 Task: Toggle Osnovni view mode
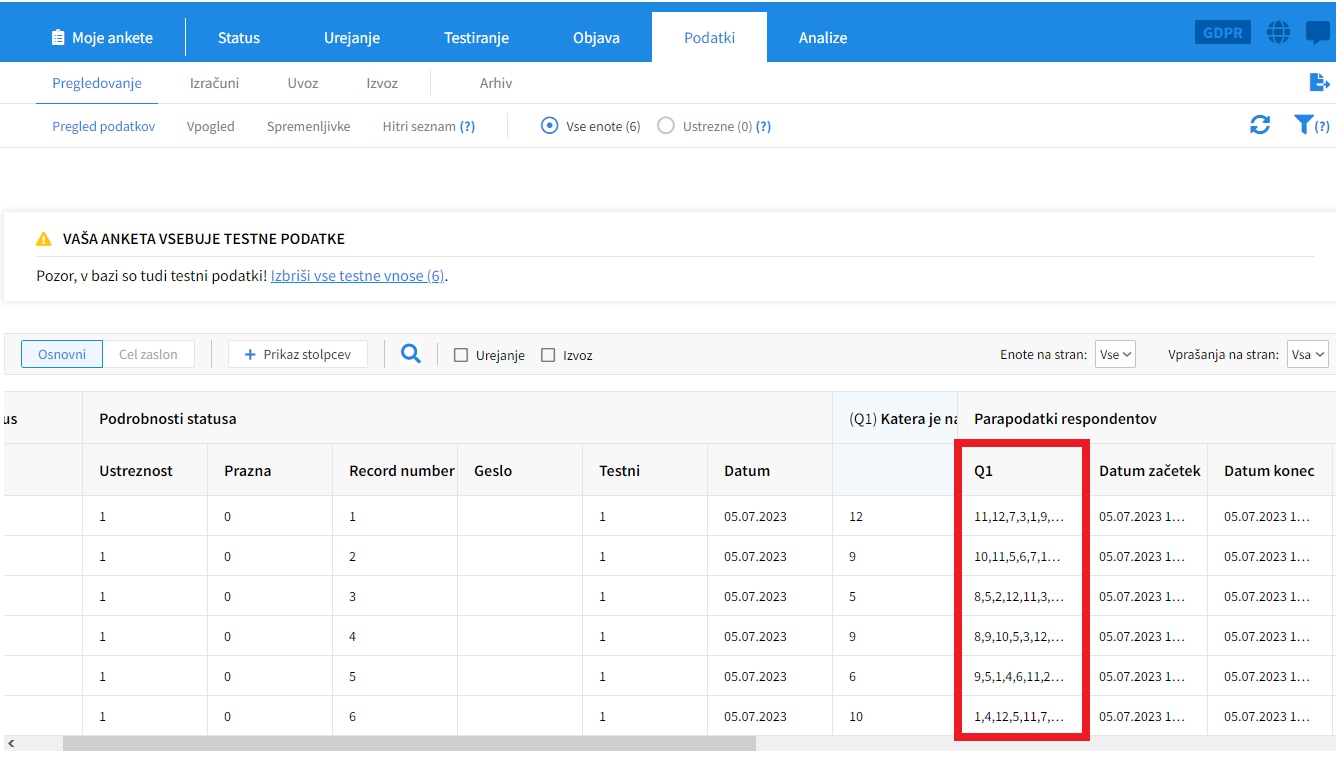[x=62, y=354]
